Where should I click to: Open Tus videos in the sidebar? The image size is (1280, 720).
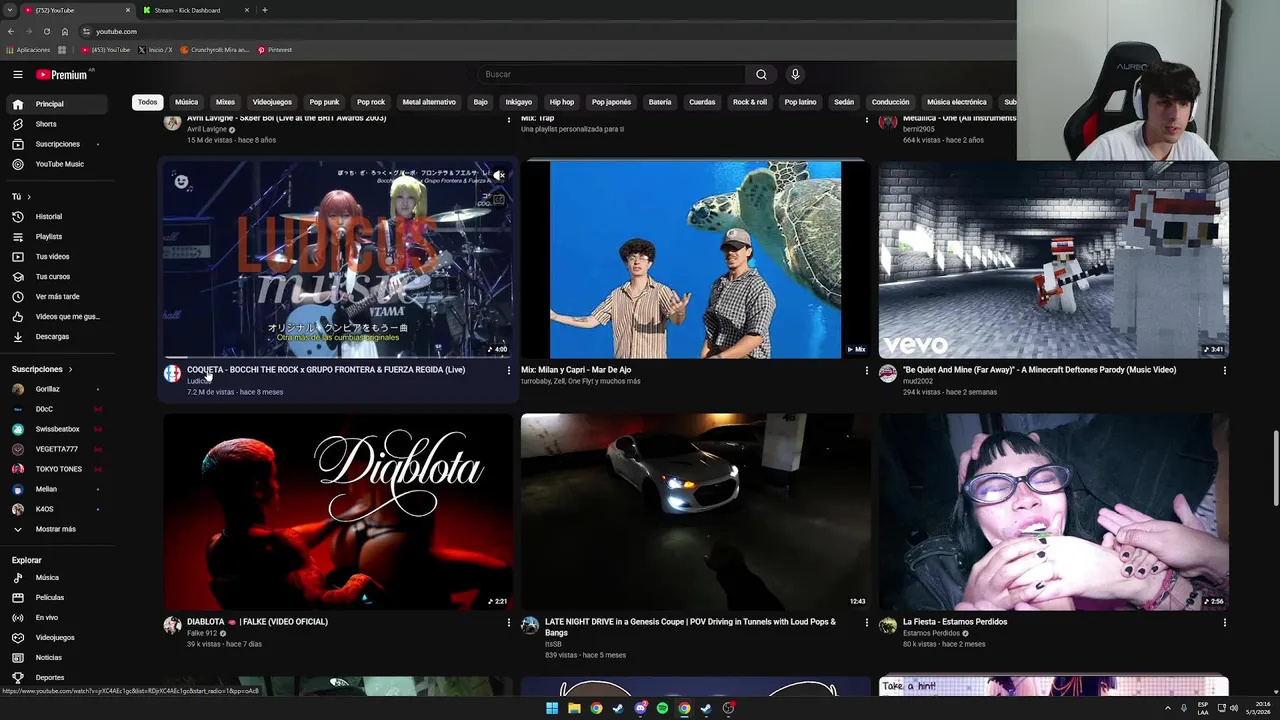click(x=57, y=256)
